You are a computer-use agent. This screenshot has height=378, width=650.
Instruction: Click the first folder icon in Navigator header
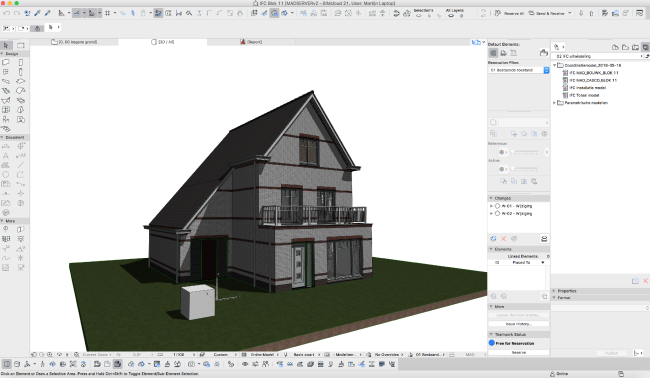[615, 47]
